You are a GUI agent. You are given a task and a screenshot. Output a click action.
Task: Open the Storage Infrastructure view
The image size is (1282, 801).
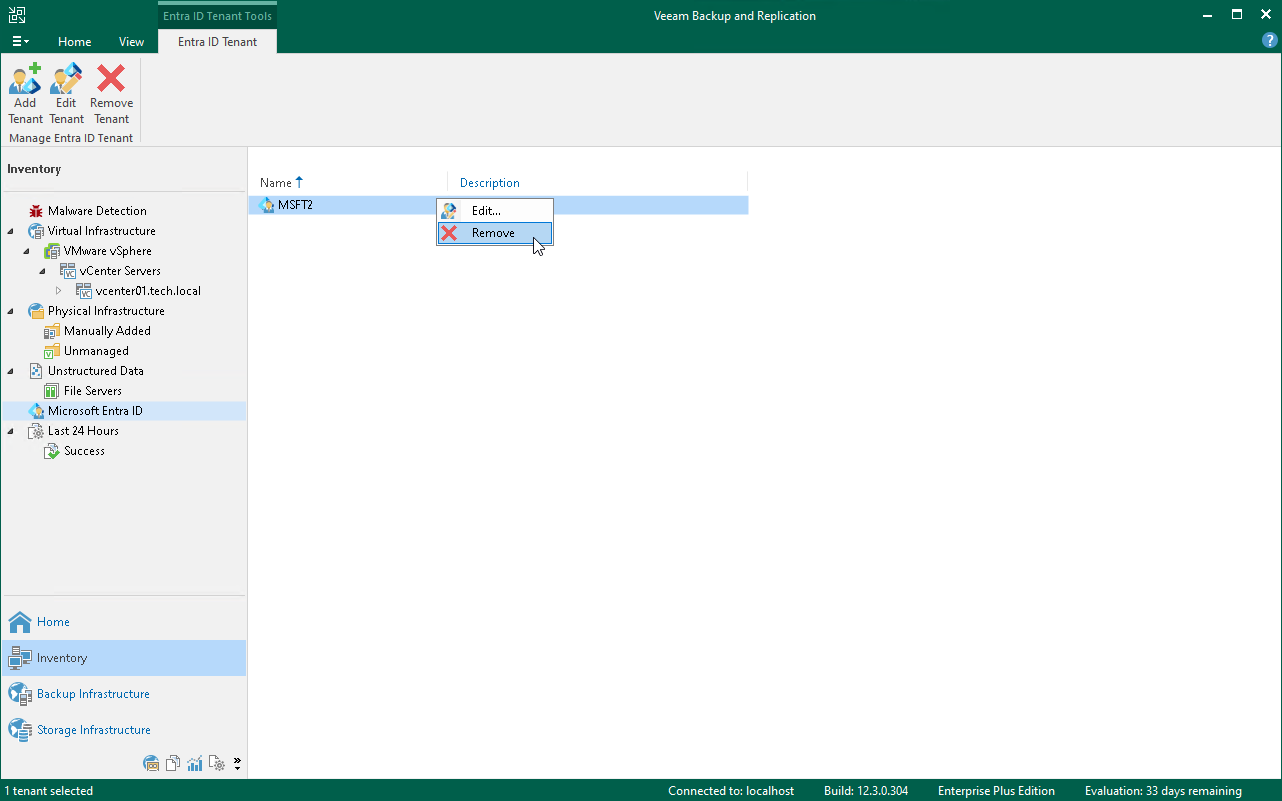pyautogui.click(x=123, y=730)
